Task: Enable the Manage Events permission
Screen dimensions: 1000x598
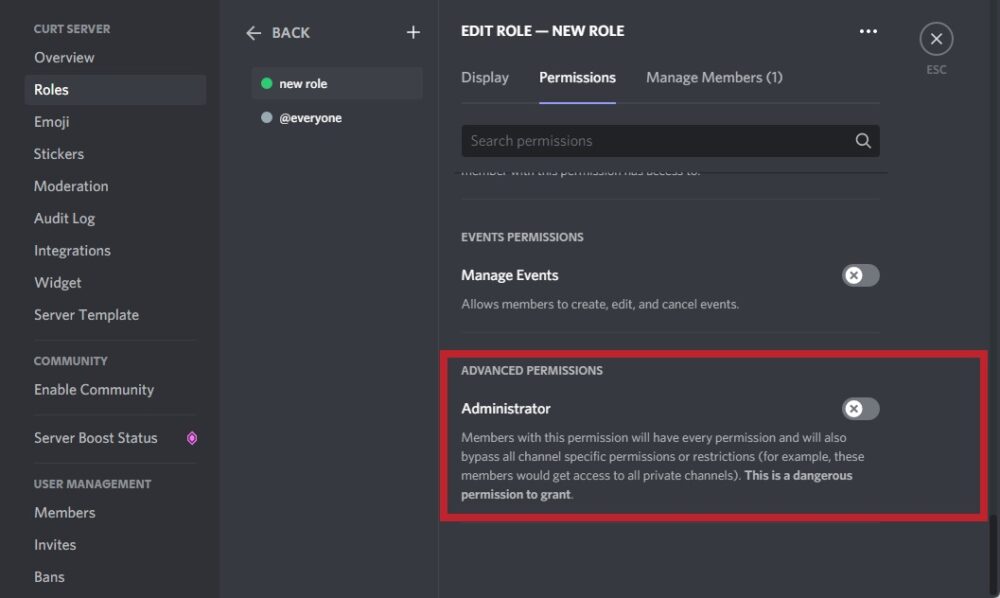Action: [858, 275]
